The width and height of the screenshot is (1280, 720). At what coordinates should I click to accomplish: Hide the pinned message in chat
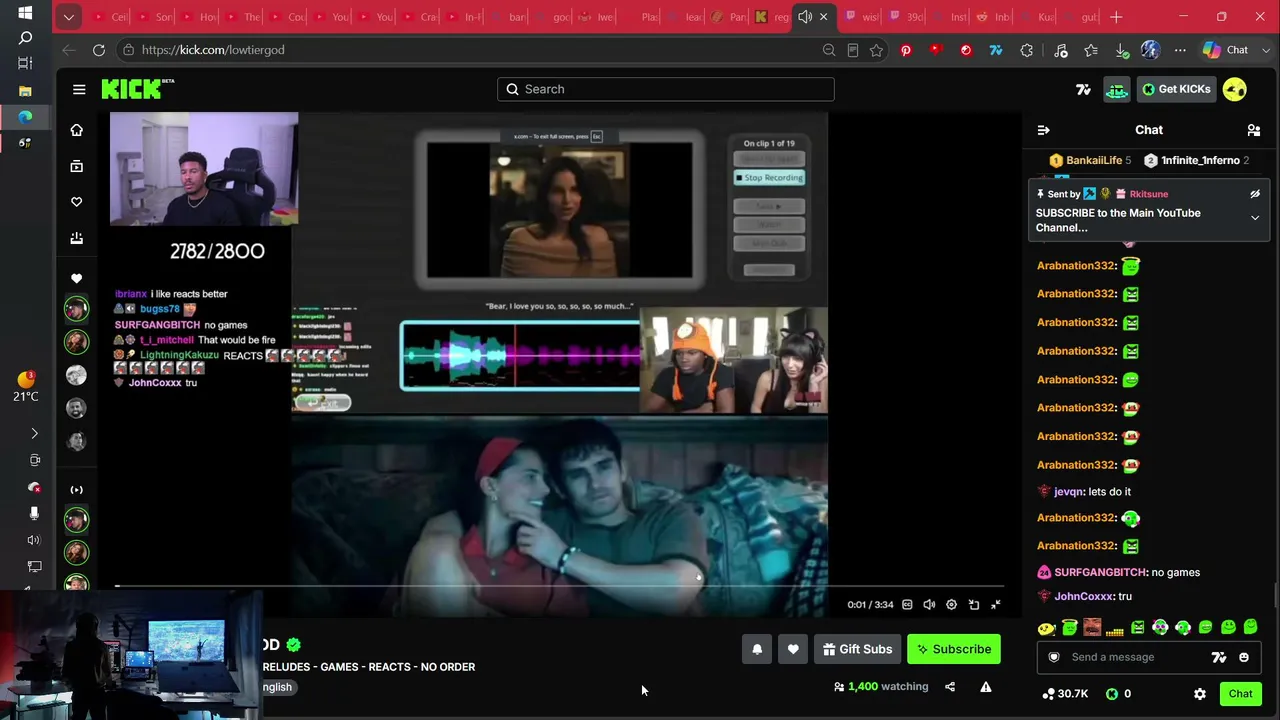pyautogui.click(x=1255, y=194)
